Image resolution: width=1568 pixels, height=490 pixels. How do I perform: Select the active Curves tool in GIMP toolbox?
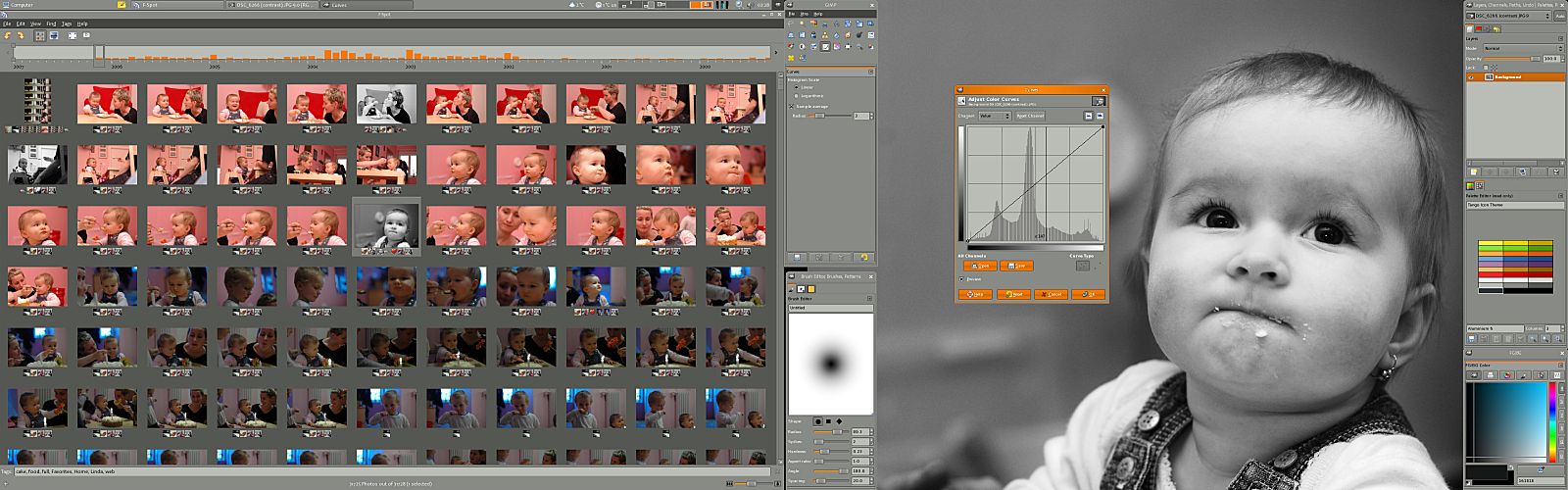[825, 46]
